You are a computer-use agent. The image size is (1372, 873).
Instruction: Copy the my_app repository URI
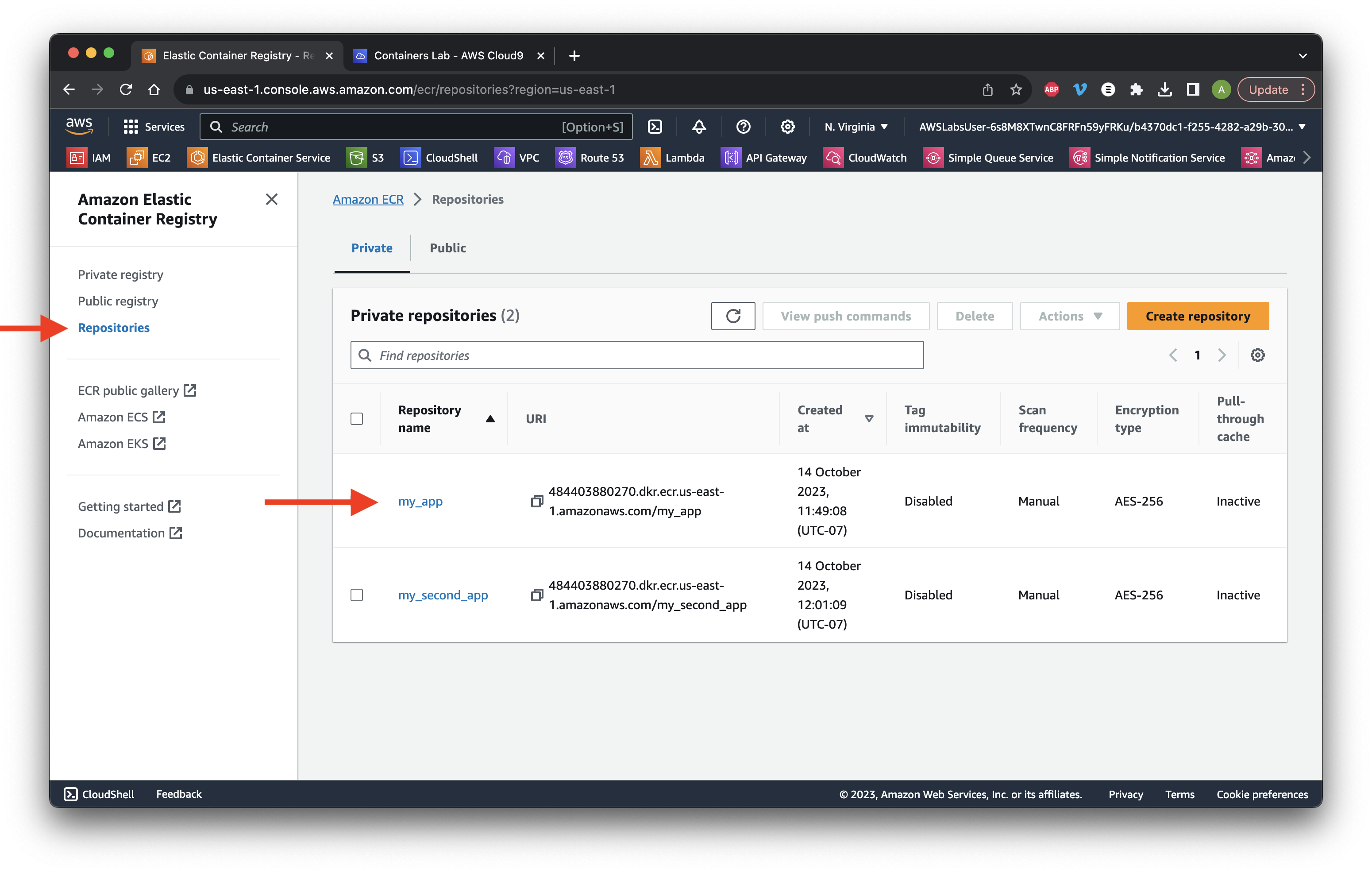(536, 501)
